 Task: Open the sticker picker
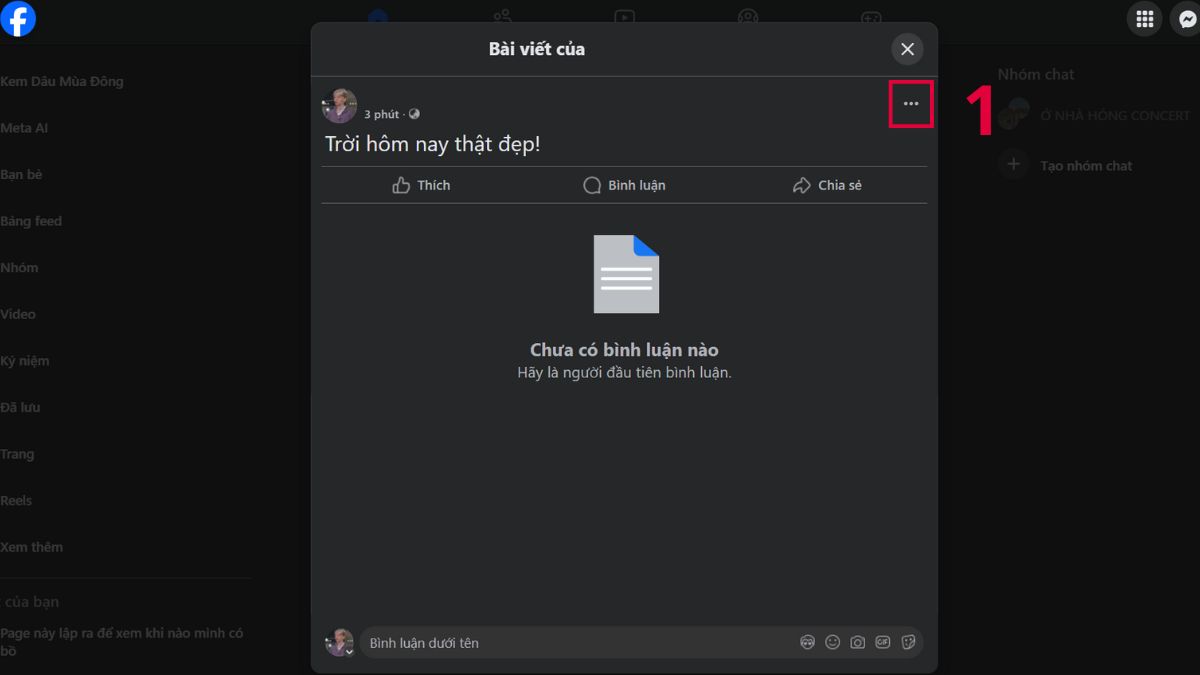point(908,643)
